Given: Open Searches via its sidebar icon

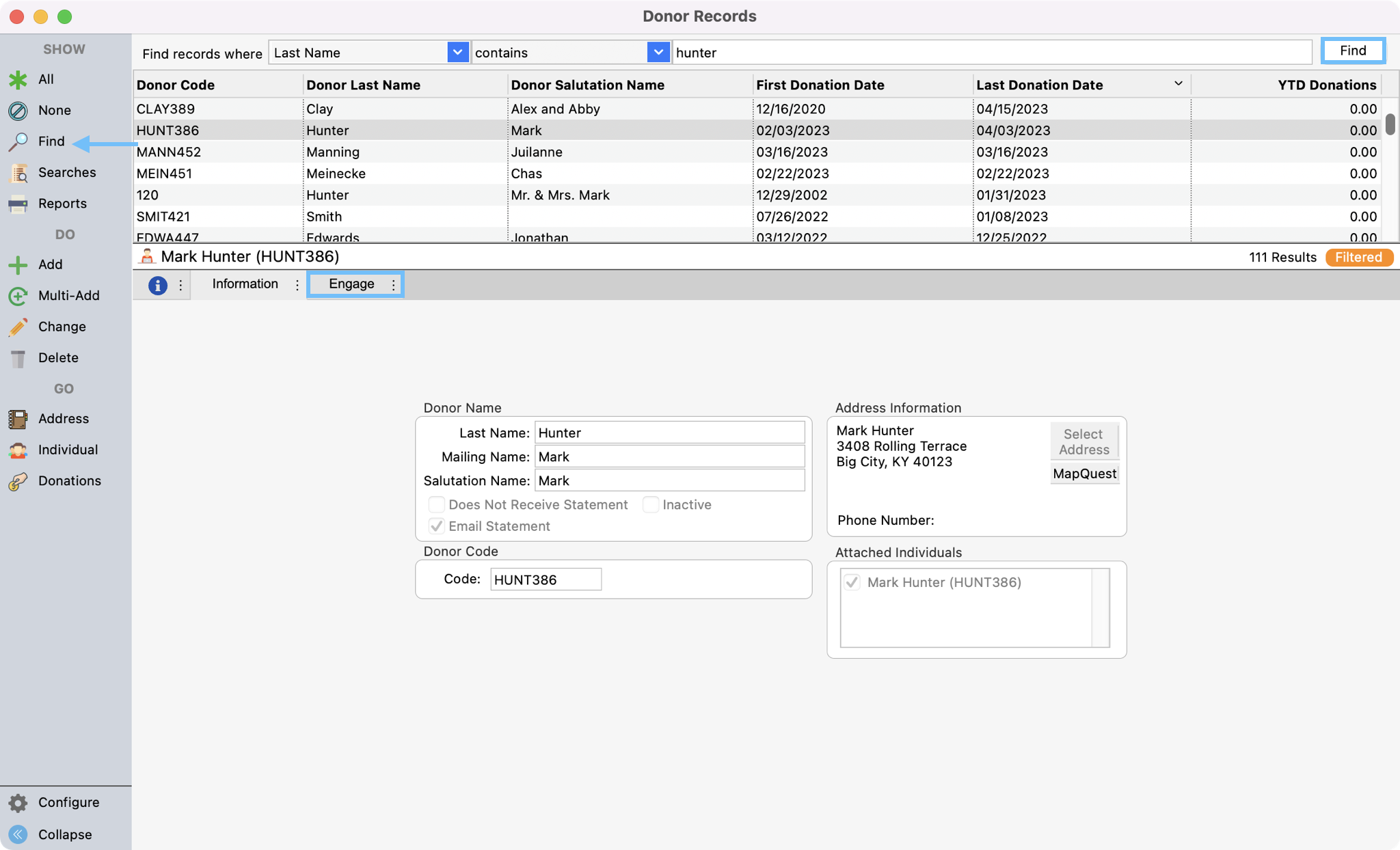Looking at the screenshot, I should click(18, 173).
